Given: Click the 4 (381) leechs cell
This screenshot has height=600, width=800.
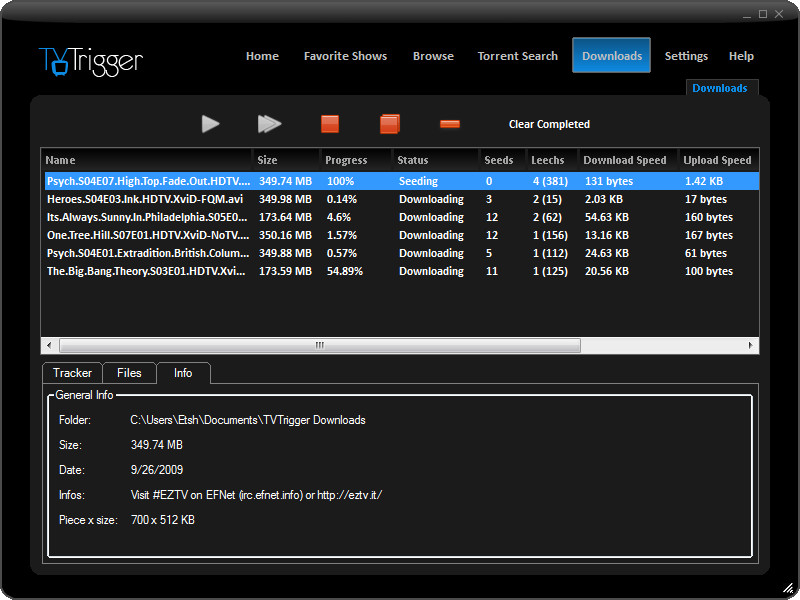Looking at the screenshot, I should (550, 181).
